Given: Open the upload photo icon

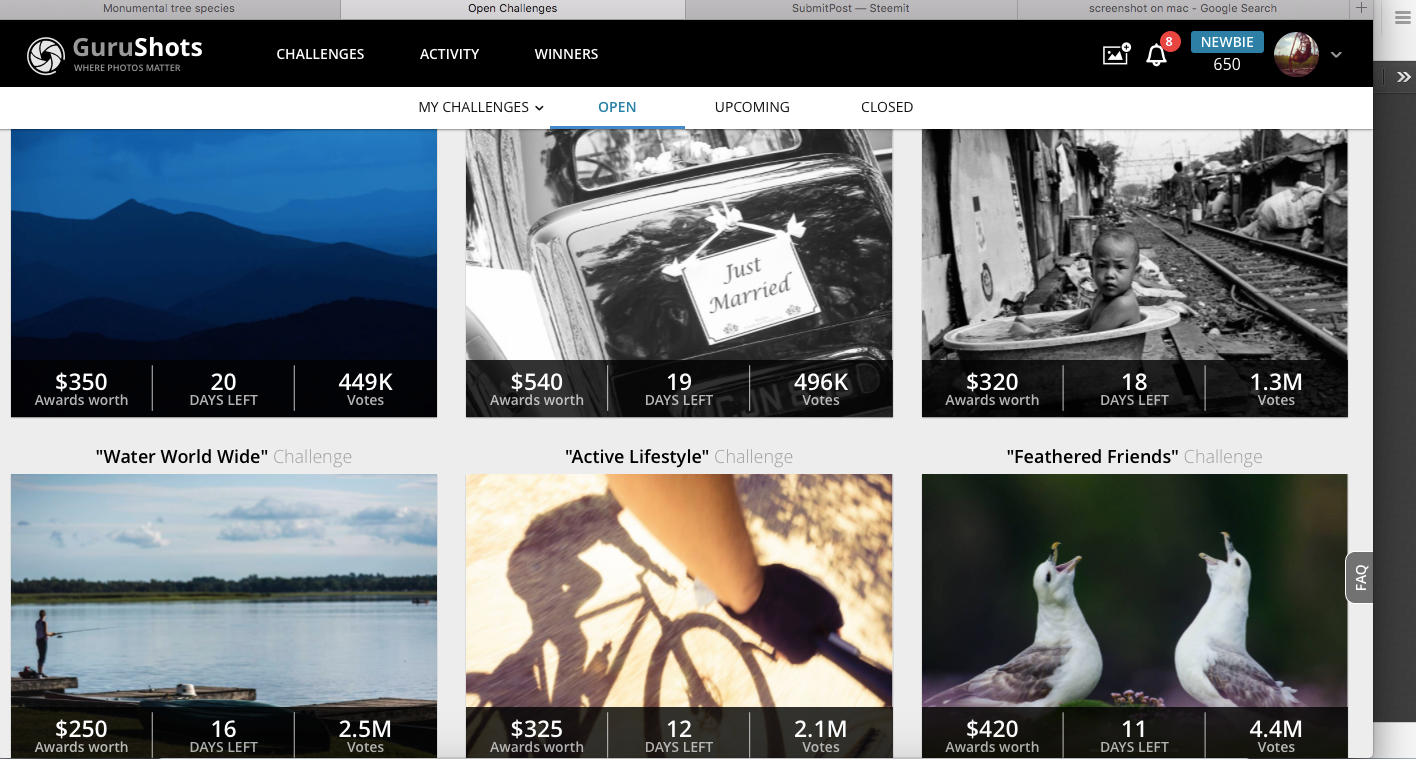Looking at the screenshot, I should pos(1115,54).
